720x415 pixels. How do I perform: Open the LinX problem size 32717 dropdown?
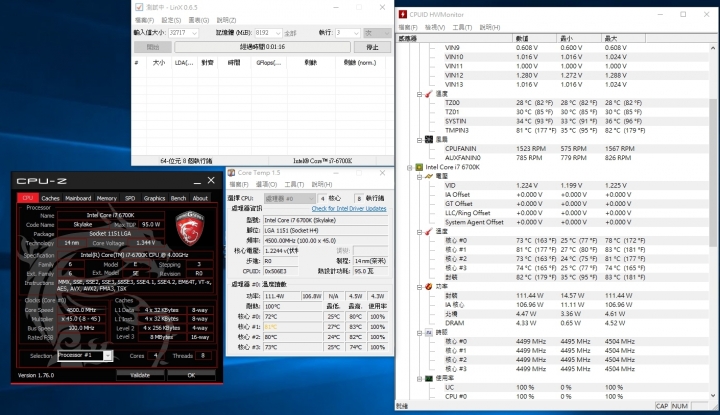click(x=194, y=33)
